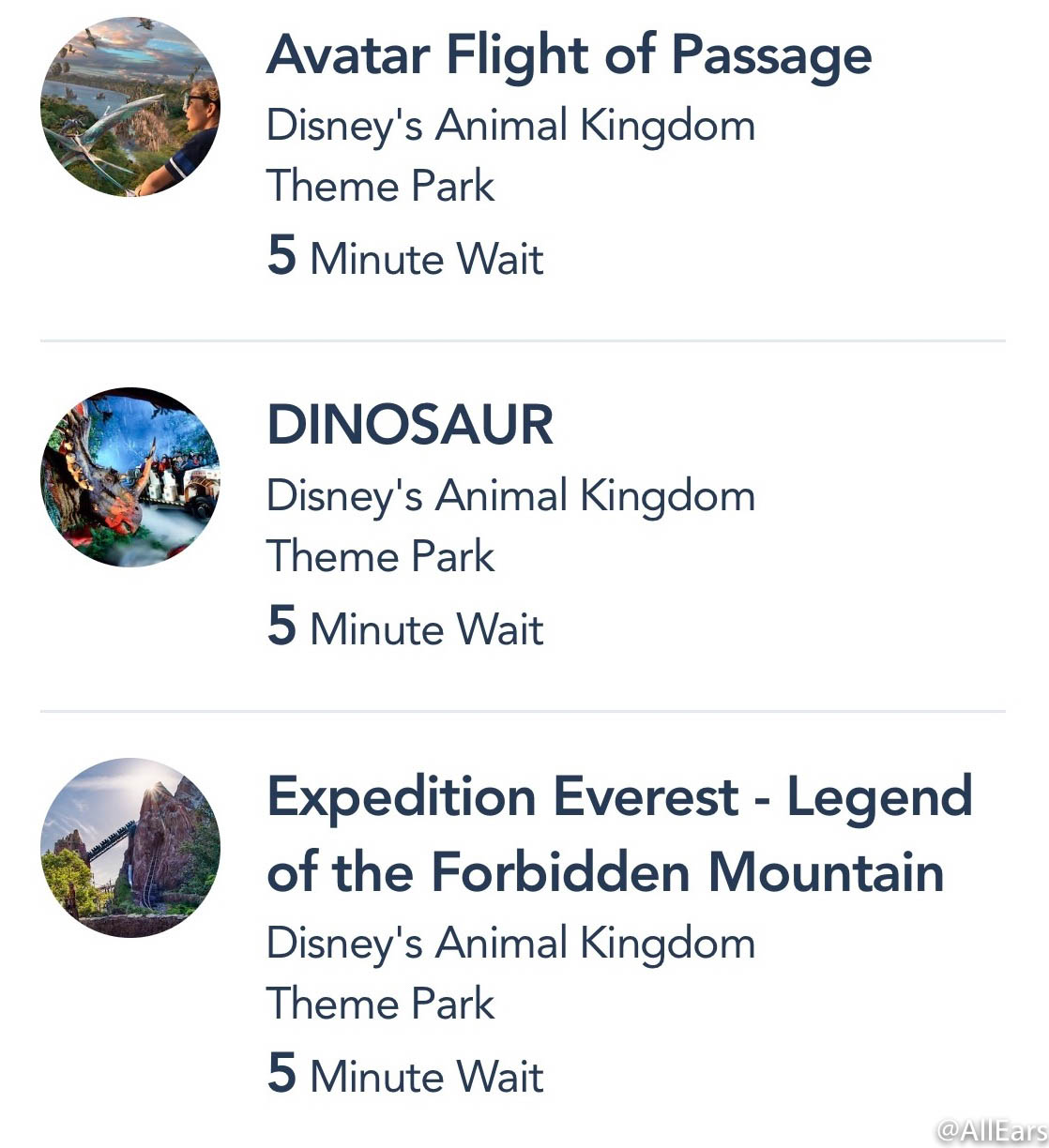Select Theme Park text under Expedition Everest

tap(380, 1004)
